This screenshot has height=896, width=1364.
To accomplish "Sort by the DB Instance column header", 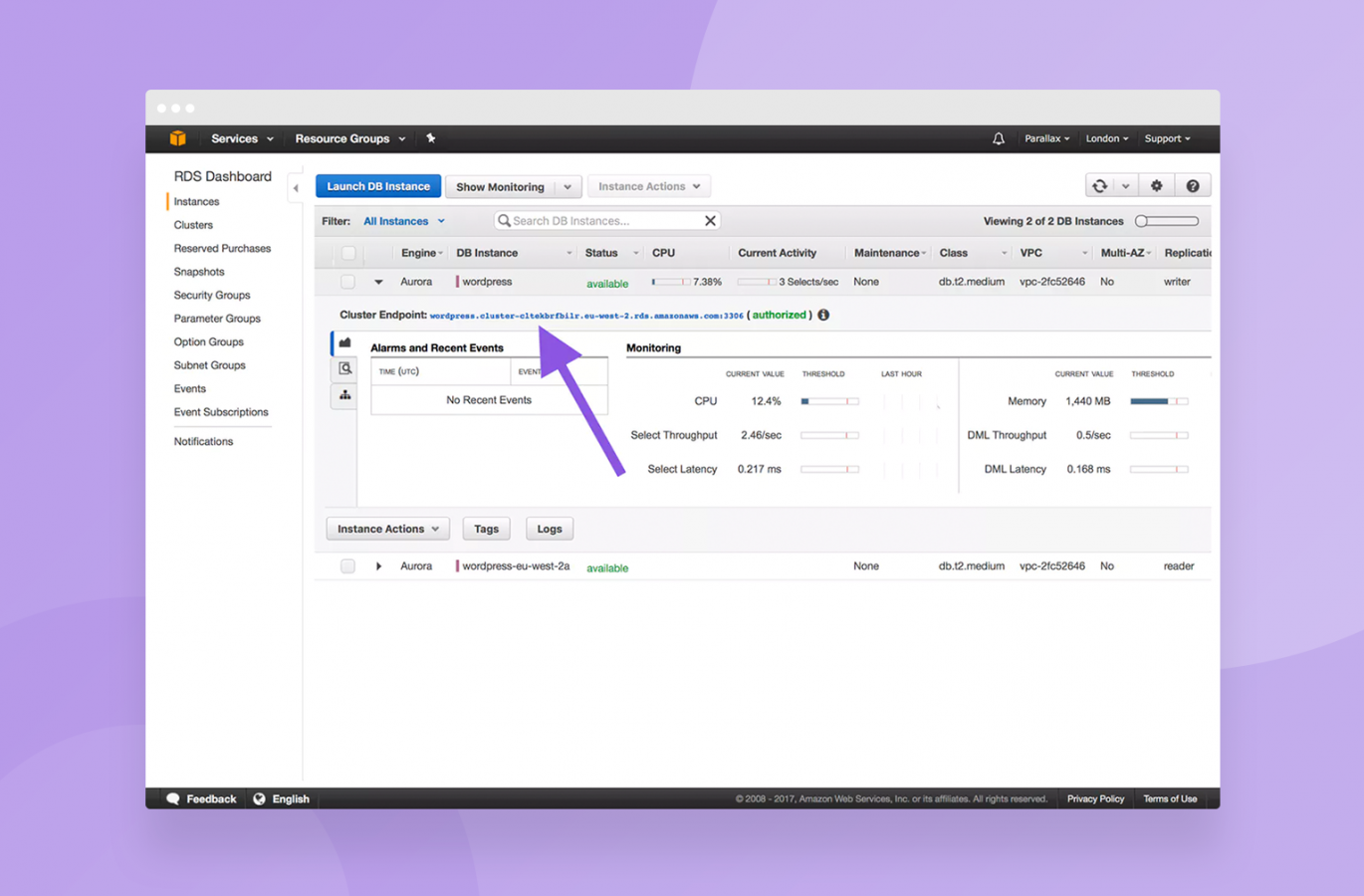I will click(x=487, y=253).
